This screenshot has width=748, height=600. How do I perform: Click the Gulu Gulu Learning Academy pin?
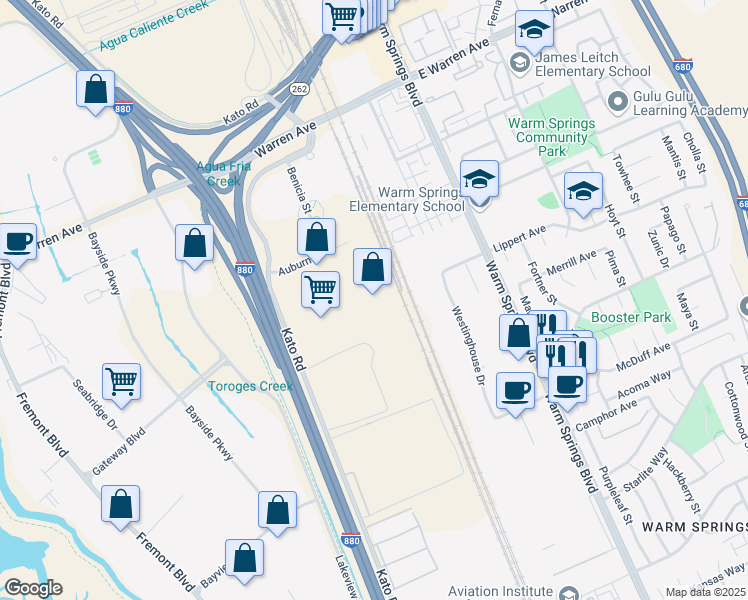click(618, 103)
